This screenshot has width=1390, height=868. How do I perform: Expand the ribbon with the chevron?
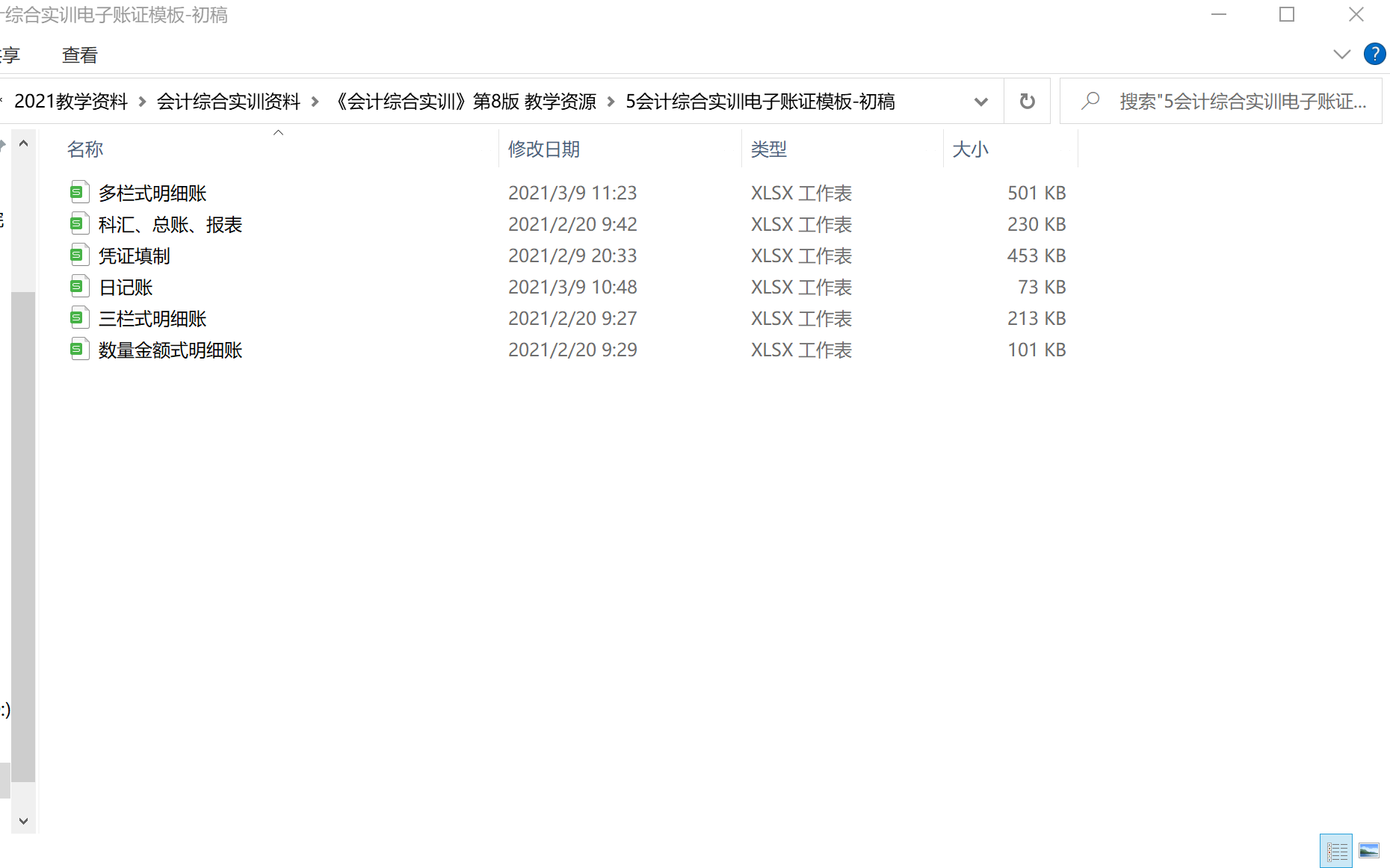coord(1341,54)
